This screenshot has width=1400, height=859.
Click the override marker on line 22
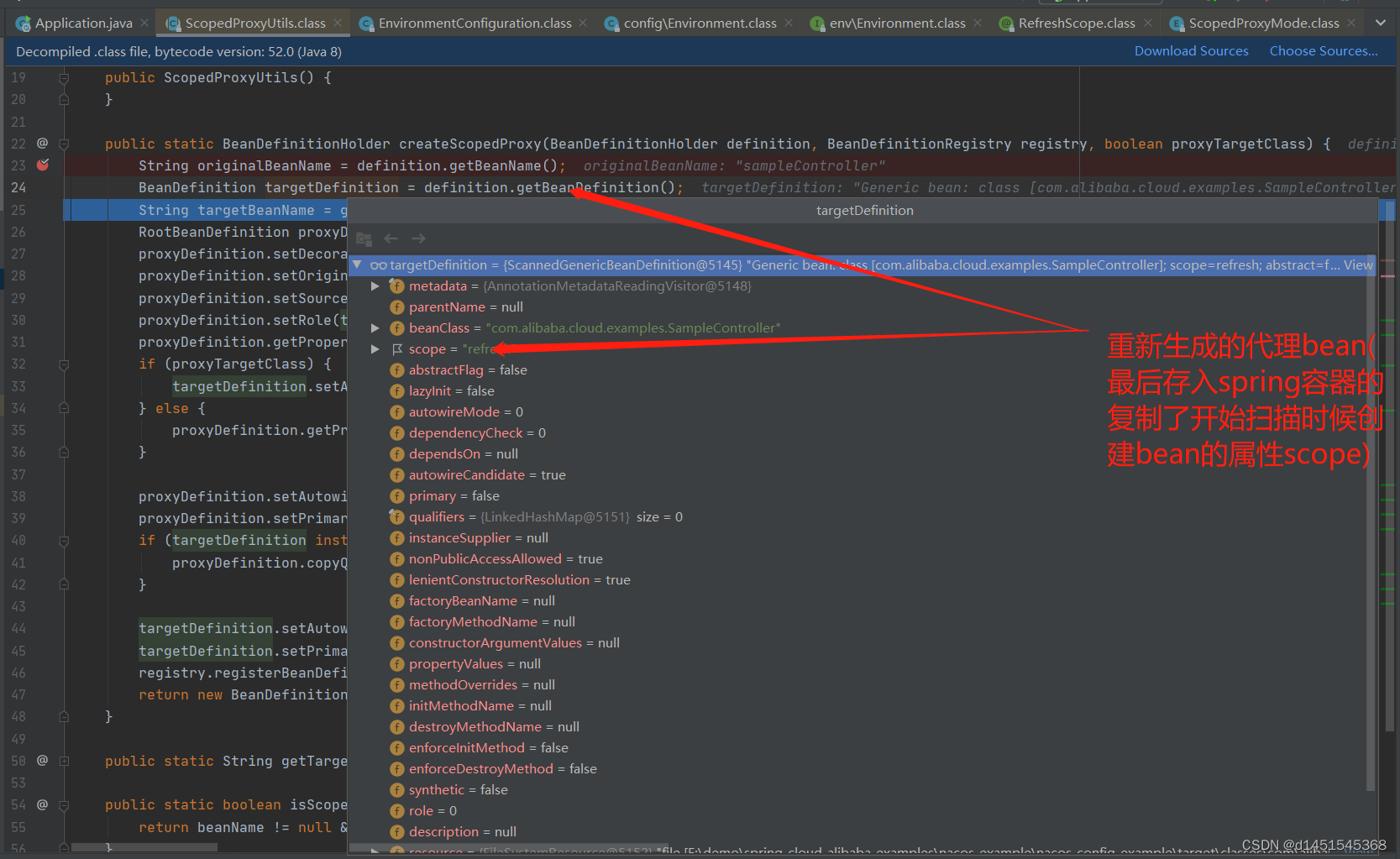[x=42, y=143]
